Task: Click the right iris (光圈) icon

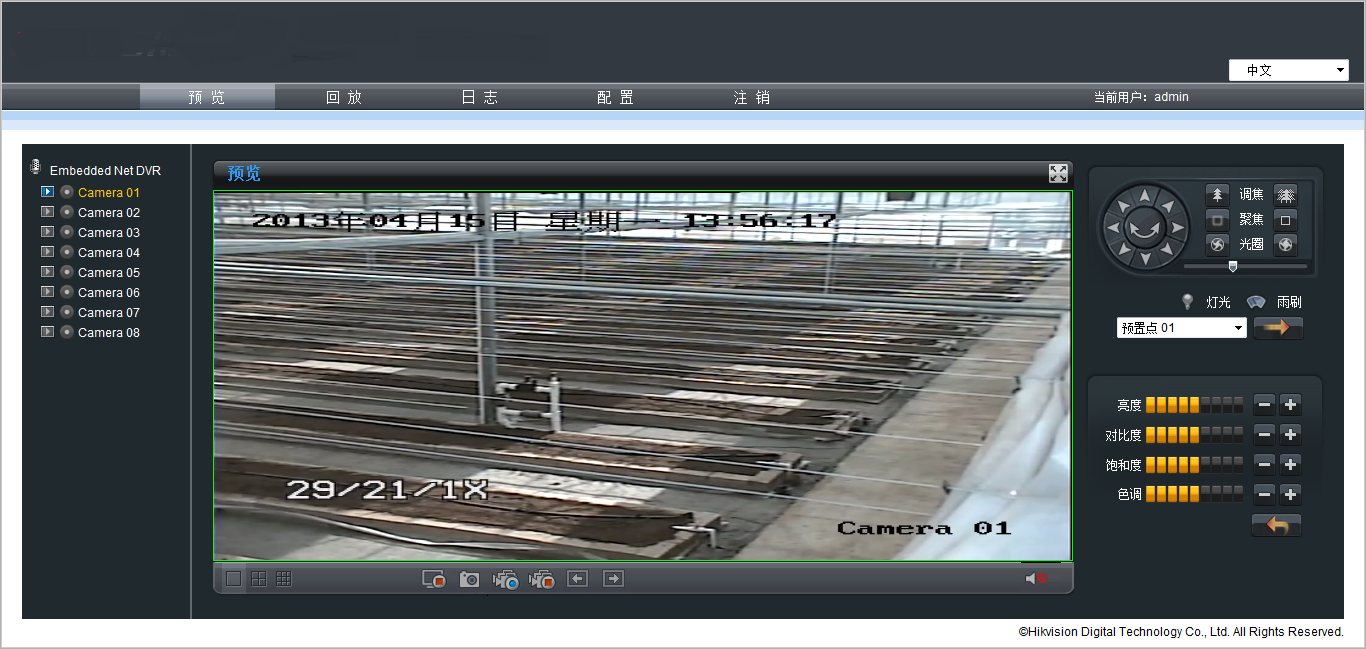Action: tap(1286, 244)
